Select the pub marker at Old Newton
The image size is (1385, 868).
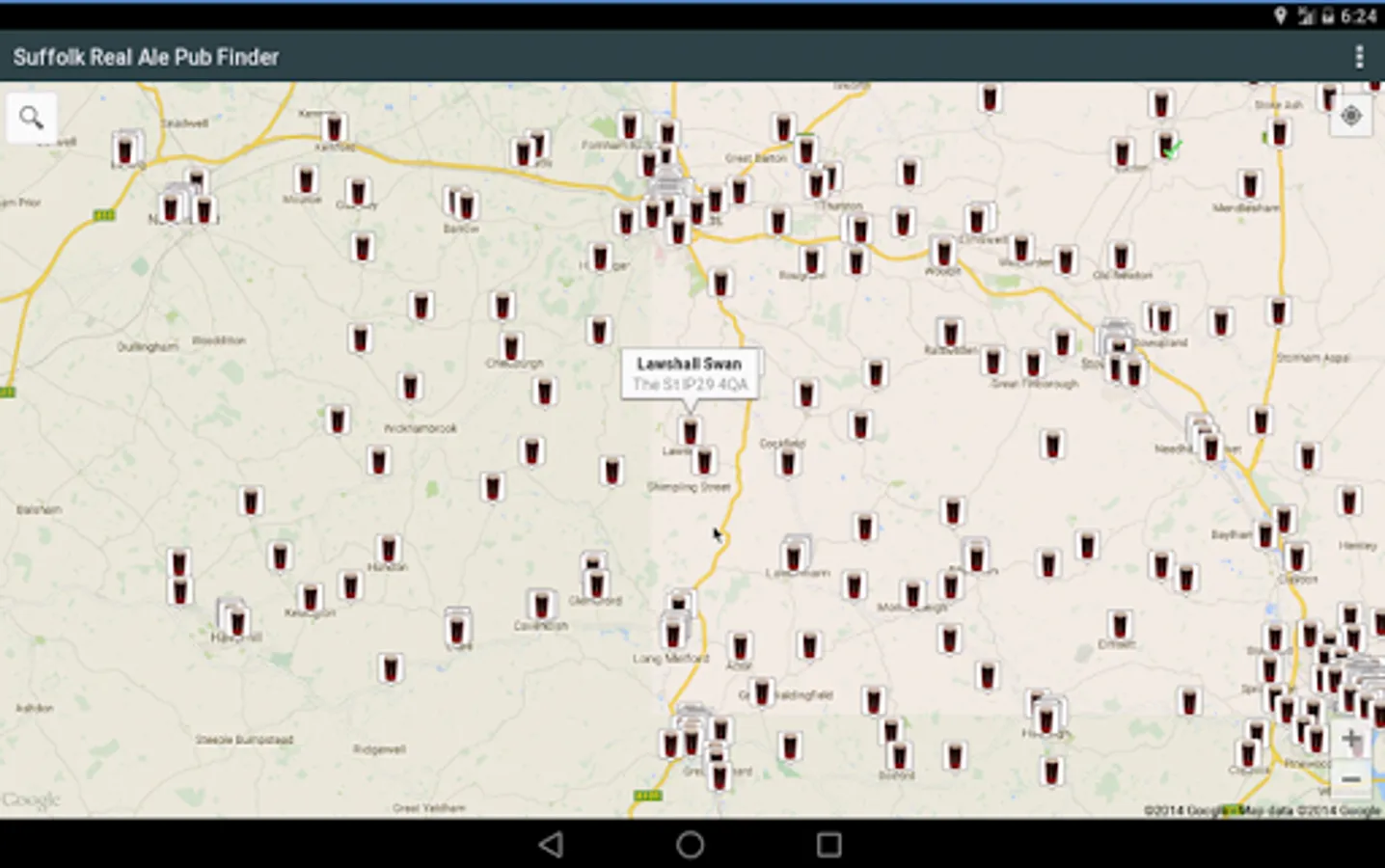[1120, 256]
